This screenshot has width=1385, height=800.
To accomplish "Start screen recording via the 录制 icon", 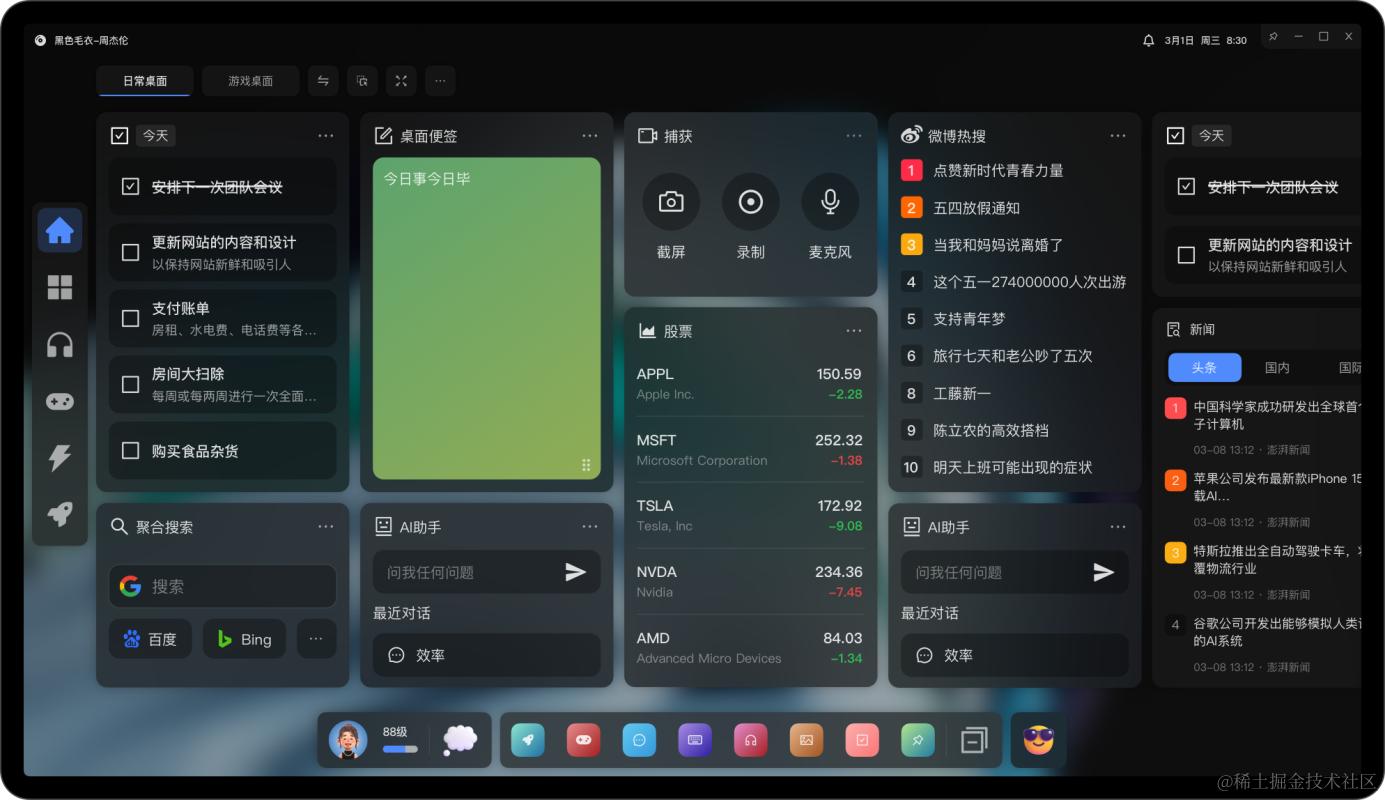I will 750,201.
